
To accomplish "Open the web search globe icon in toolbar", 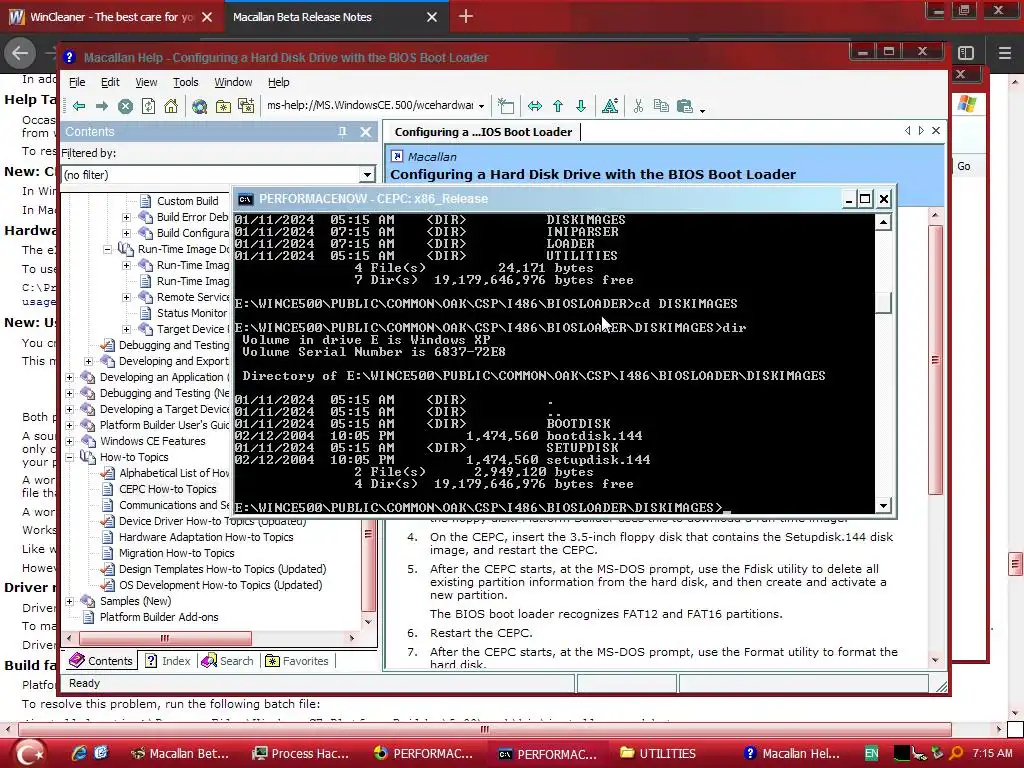I will click(x=199, y=106).
